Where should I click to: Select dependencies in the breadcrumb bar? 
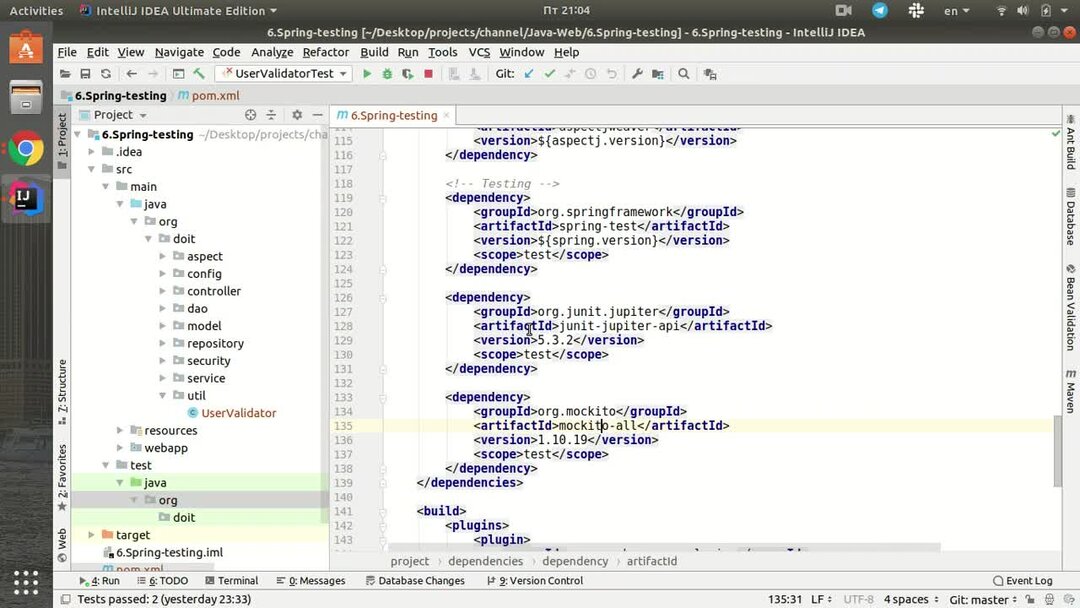[485, 561]
